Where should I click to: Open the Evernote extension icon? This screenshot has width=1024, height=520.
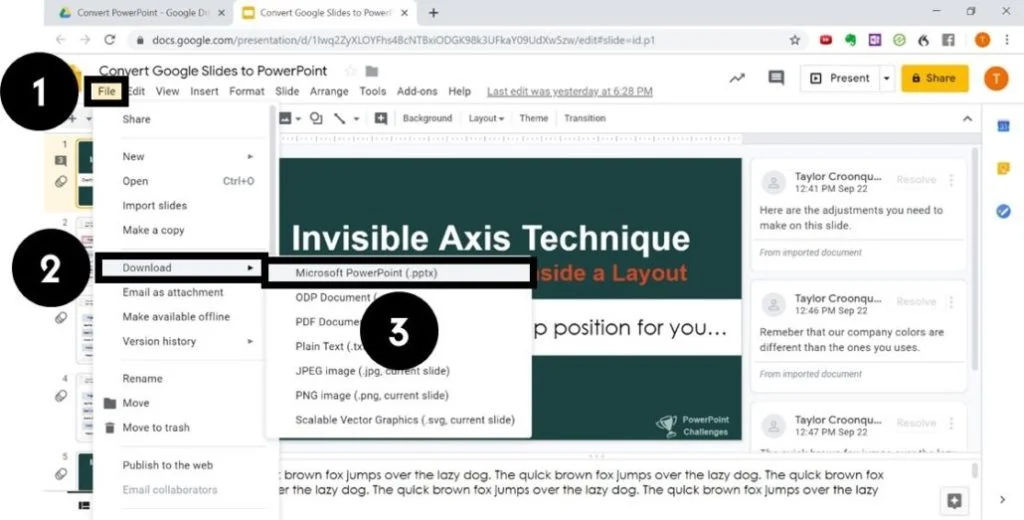pos(850,40)
